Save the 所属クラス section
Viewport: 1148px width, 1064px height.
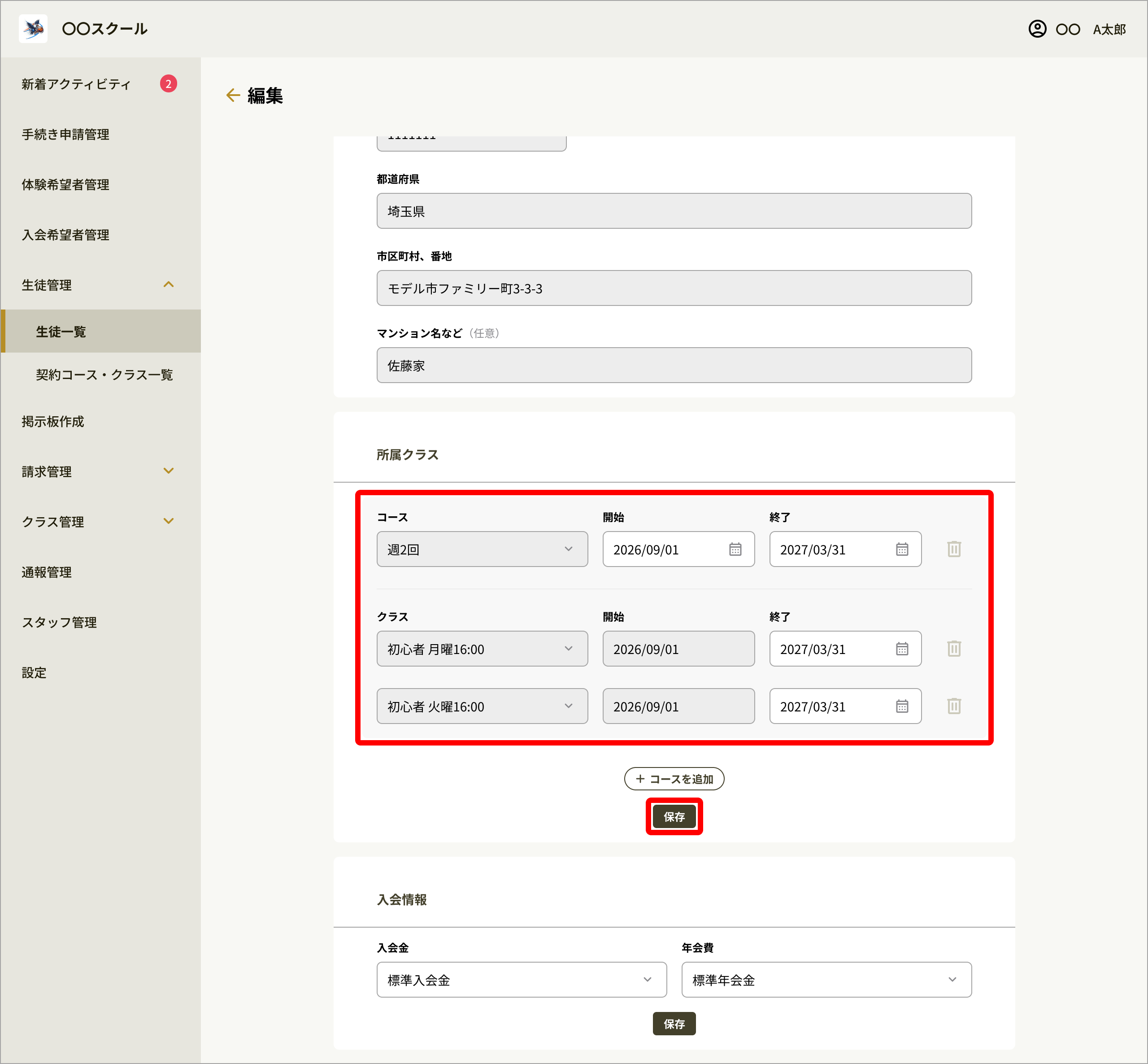[x=674, y=816]
